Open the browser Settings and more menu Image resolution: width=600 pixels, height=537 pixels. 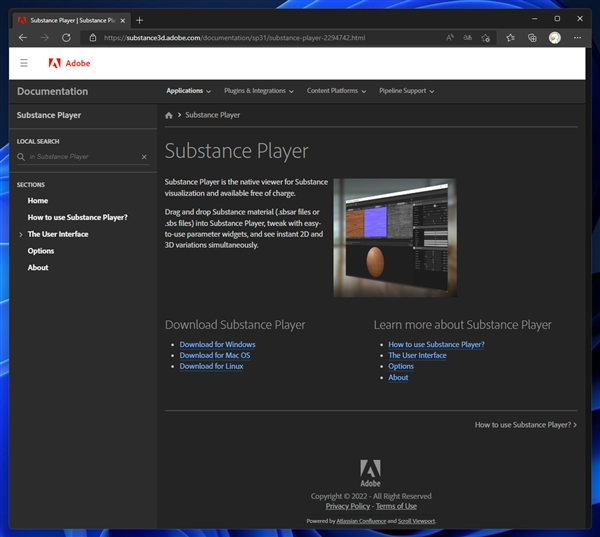coord(577,38)
